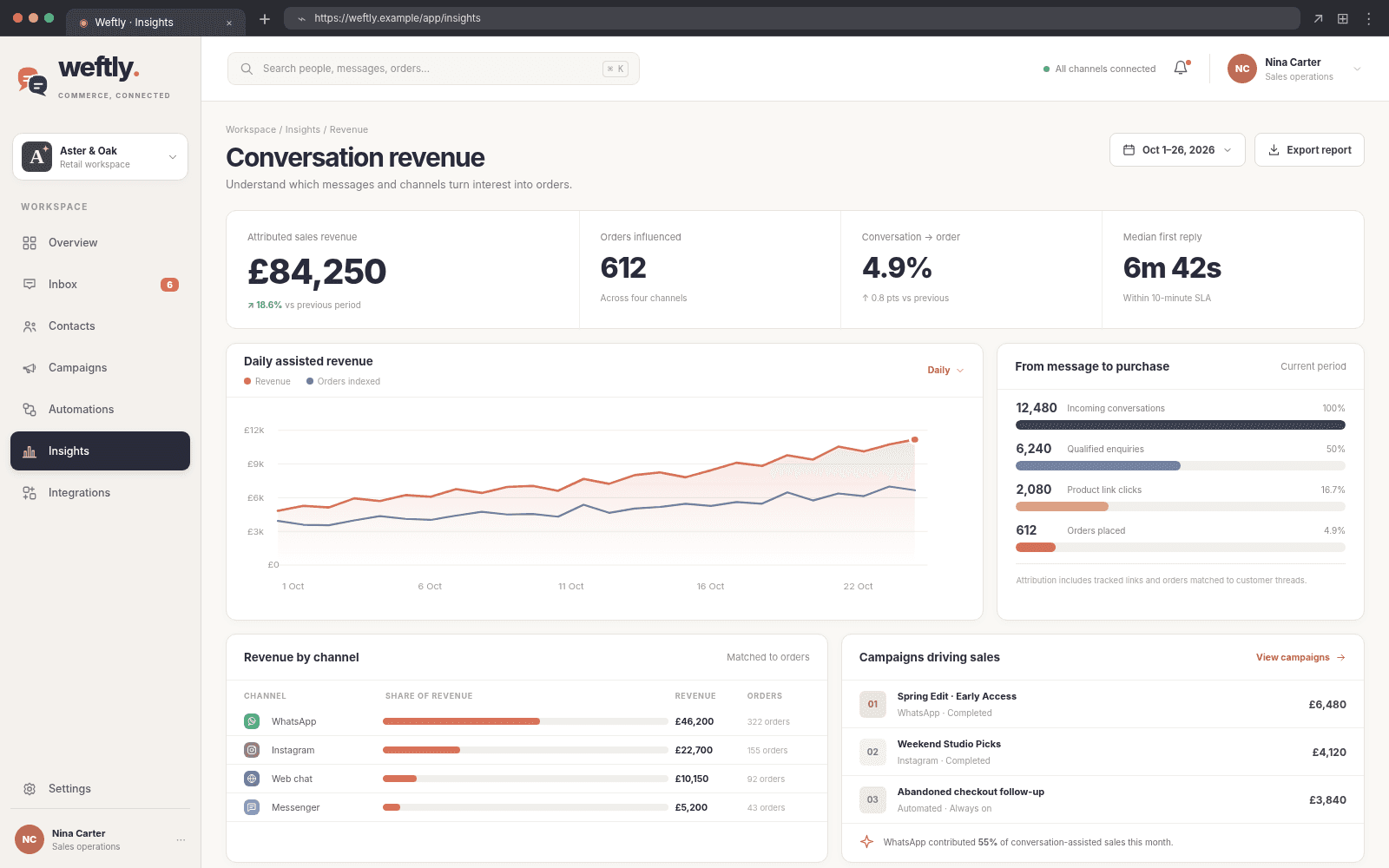The width and height of the screenshot is (1389, 868).
Task: Select the Weftly · Insights browser tab
Action: coord(155,23)
